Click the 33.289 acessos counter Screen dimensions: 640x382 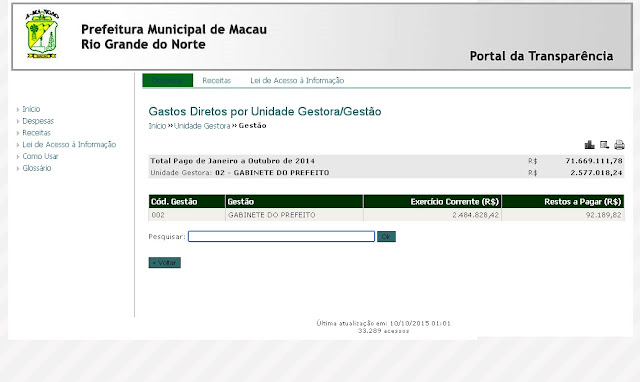point(383,331)
